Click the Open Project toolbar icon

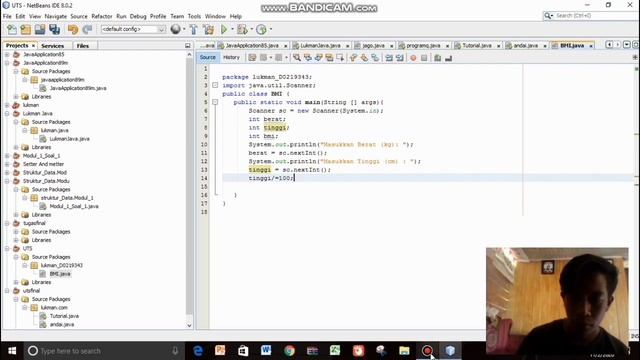coord(40,29)
